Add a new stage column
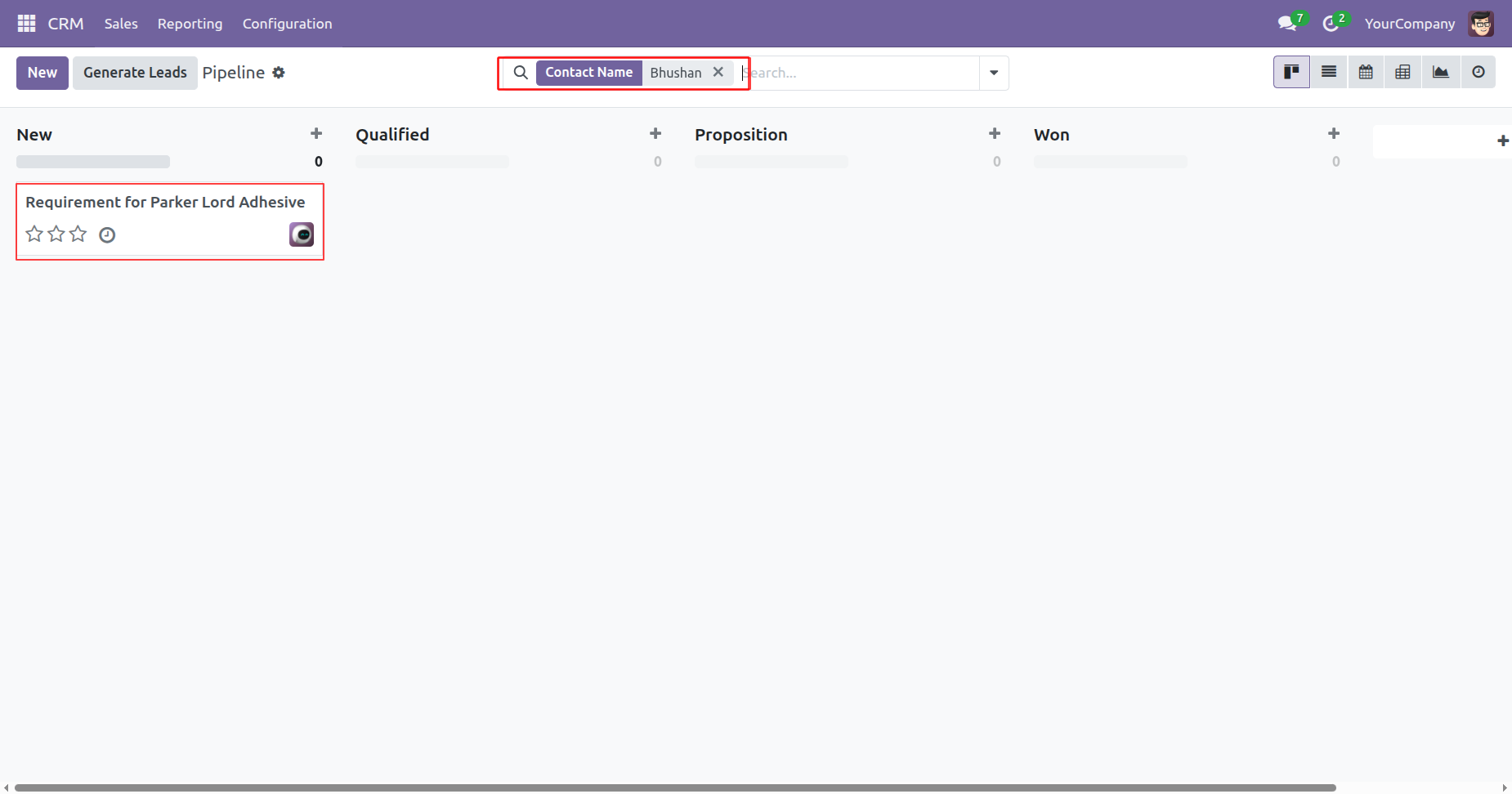This screenshot has width=1512, height=794. (1502, 141)
